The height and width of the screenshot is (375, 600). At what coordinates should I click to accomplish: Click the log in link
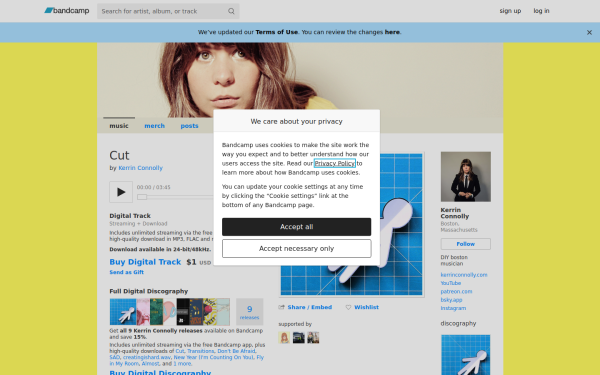pyautogui.click(x=541, y=11)
